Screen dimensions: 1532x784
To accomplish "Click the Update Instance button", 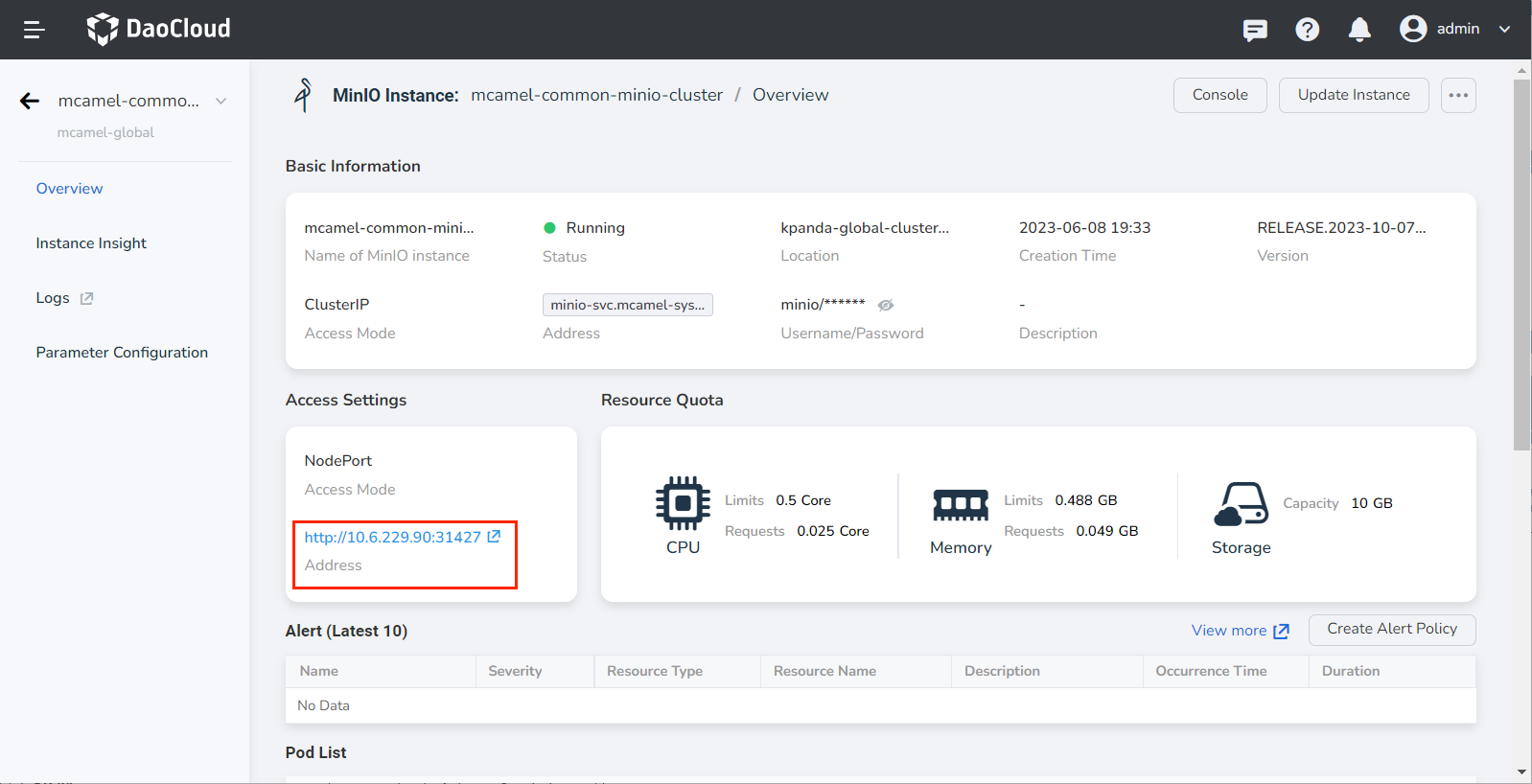I will [1353, 95].
